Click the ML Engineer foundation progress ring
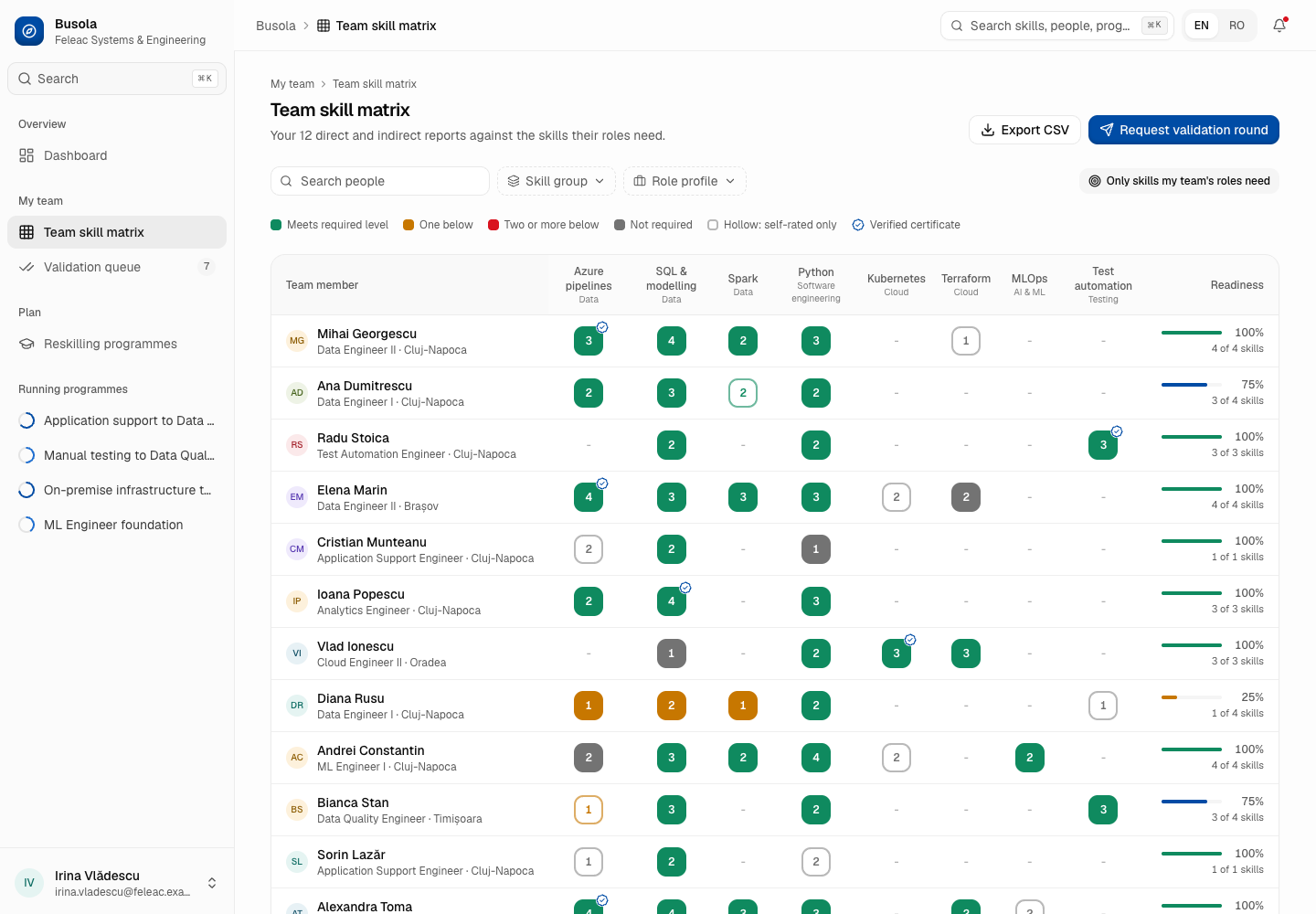Image resolution: width=1316 pixels, height=914 pixels. click(x=27, y=525)
